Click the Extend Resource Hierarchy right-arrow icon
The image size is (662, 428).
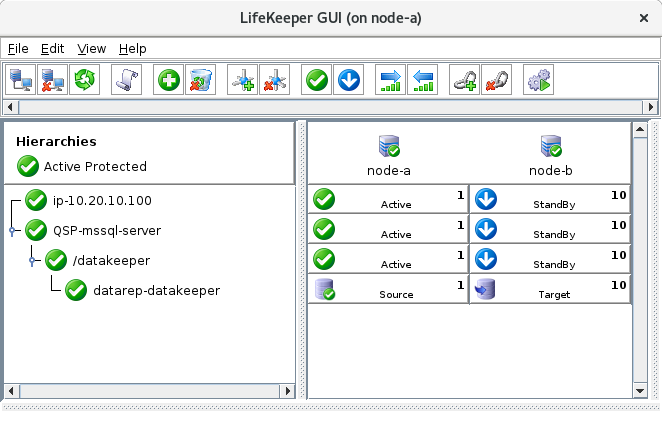click(391, 80)
